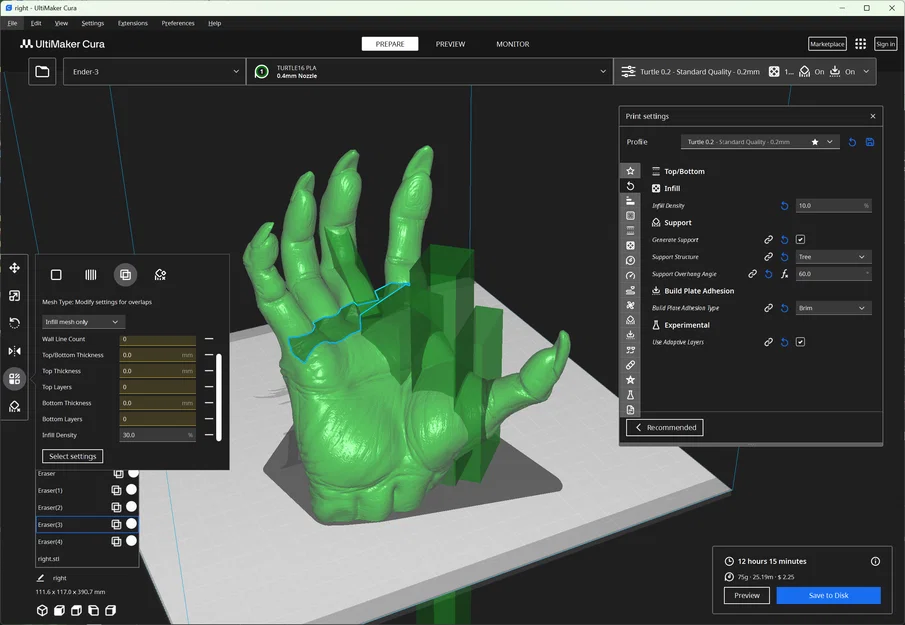Image resolution: width=905 pixels, height=625 pixels.
Task: Collapse print settings summary bar chevron
Action: (x=866, y=72)
